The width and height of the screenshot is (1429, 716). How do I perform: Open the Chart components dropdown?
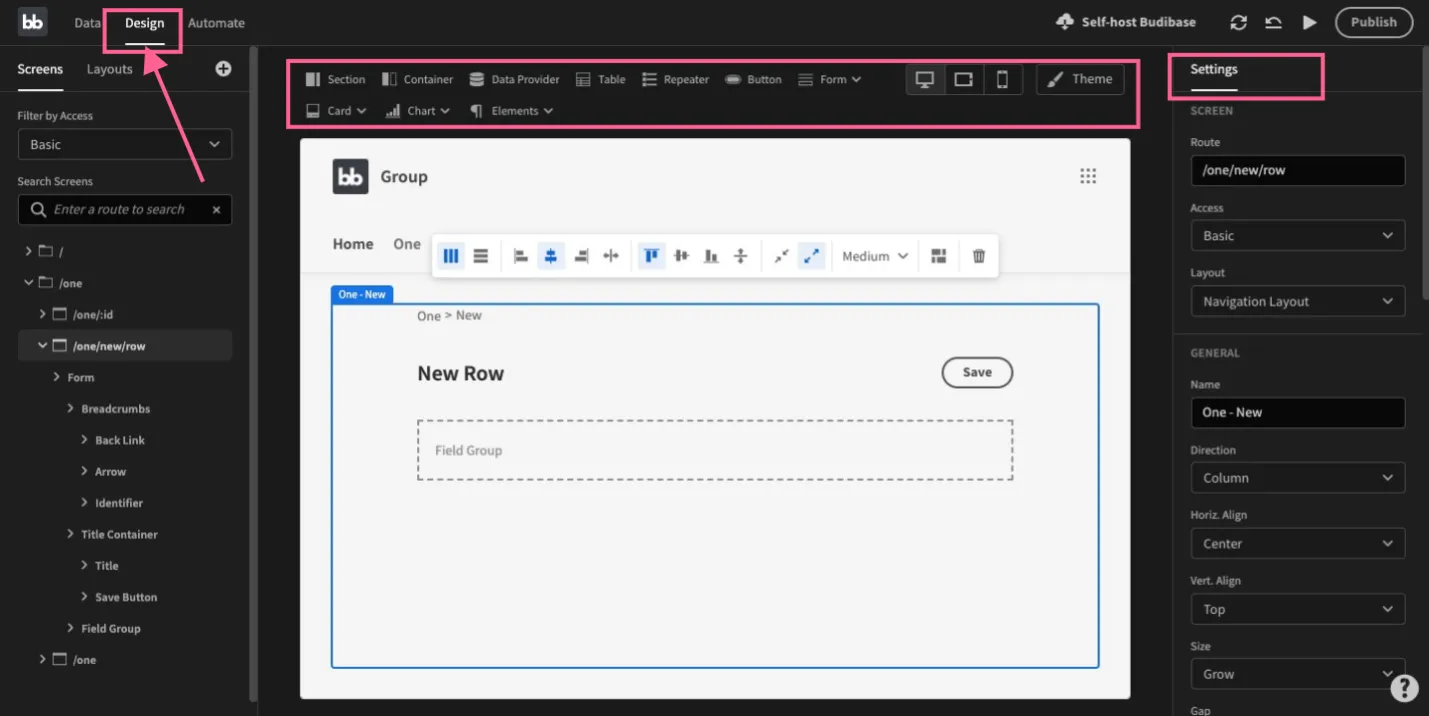[418, 111]
